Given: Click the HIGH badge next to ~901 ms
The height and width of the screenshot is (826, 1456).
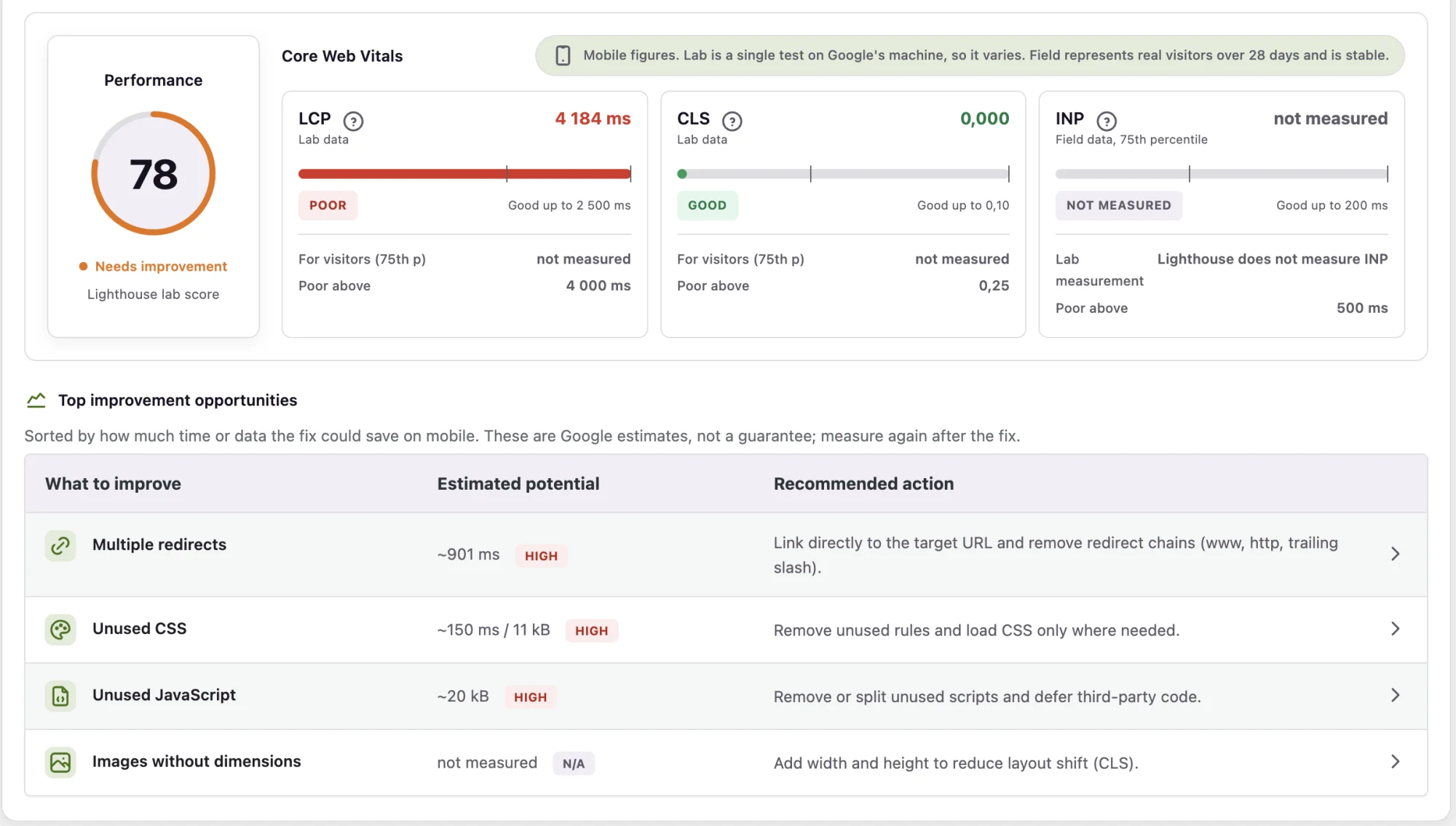Looking at the screenshot, I should [x=541, y=556].
